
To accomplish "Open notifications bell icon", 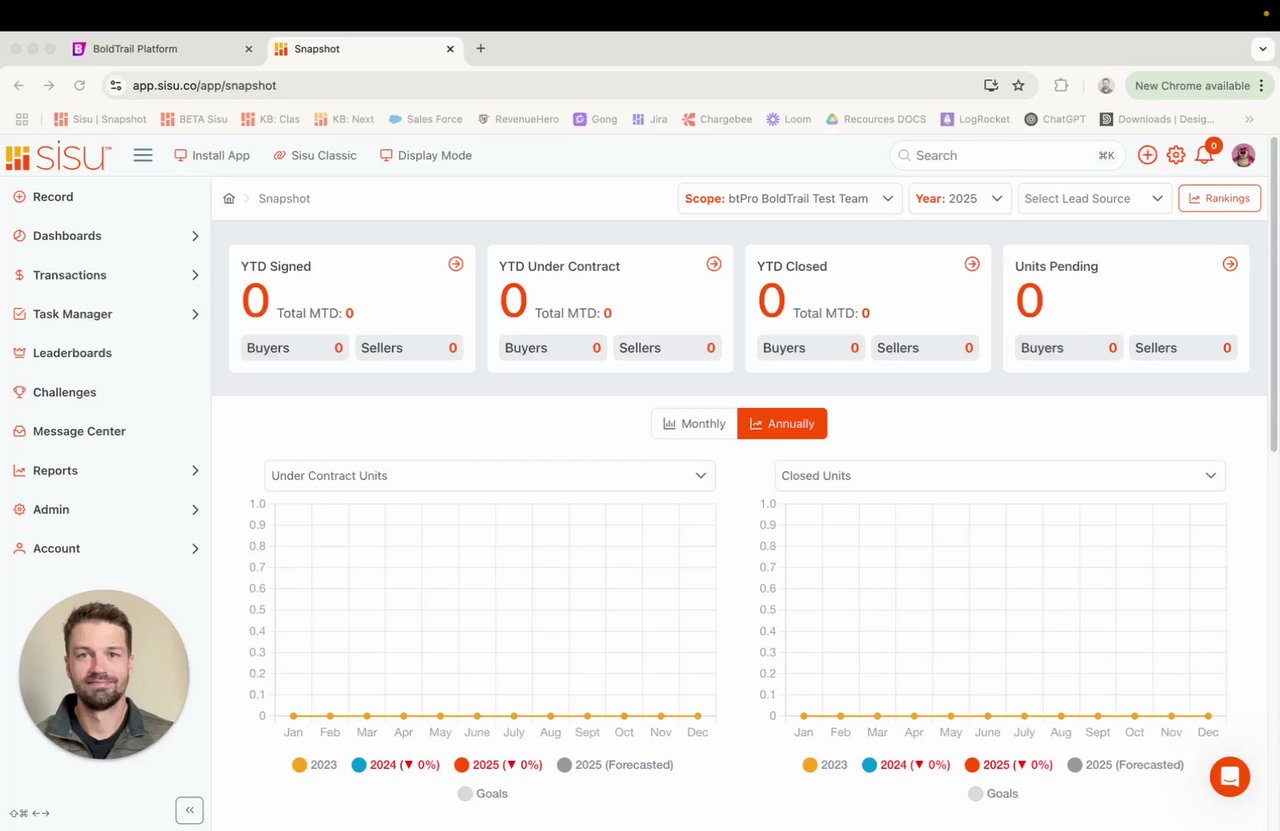I will (x=1205, y=154).
